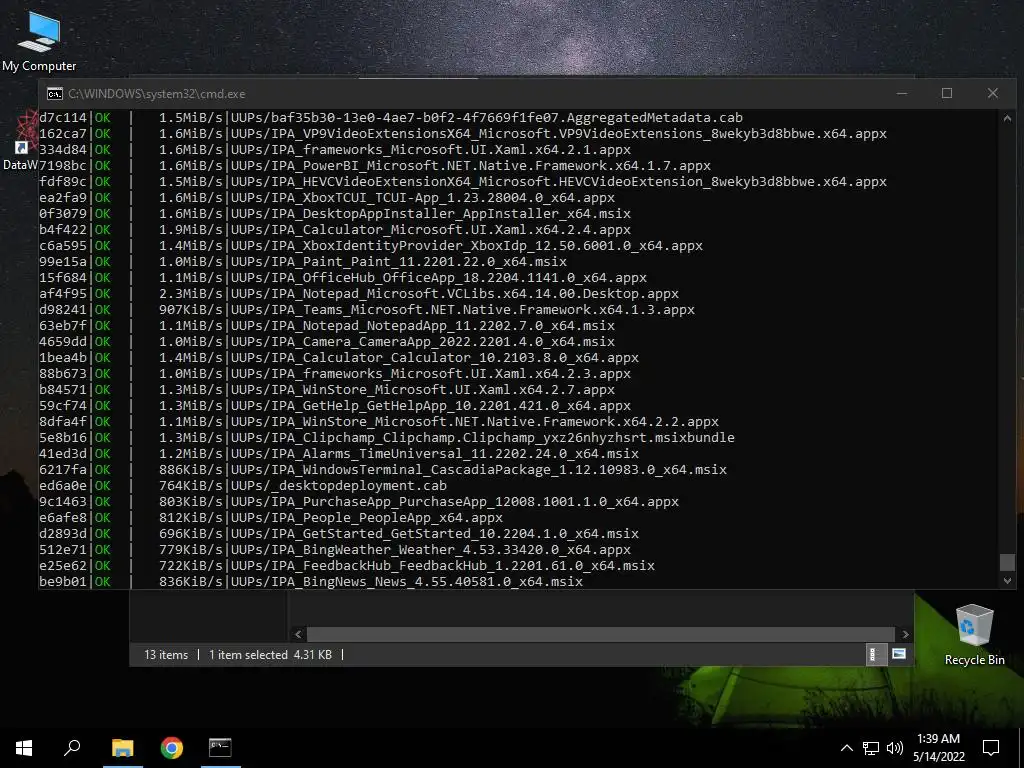Viewport: 1024px width, 768px height.
Task: Launch Google Chrome from taskbar
Action: click(172, 748)
